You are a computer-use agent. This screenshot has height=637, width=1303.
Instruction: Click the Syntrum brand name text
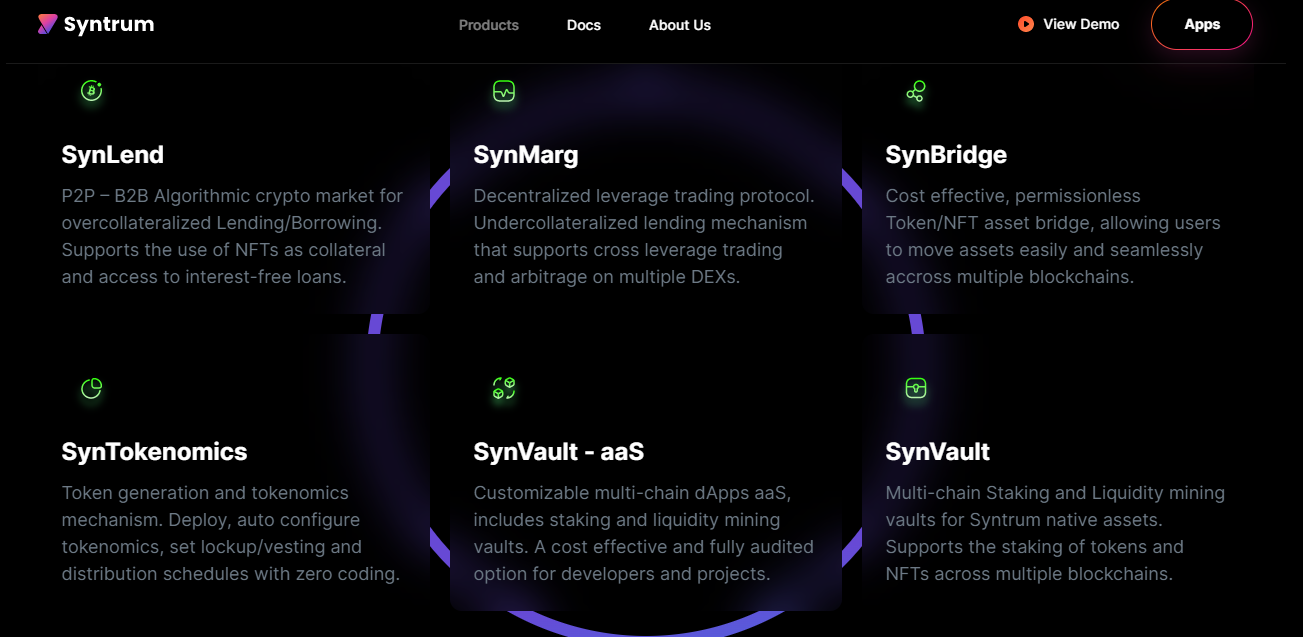click(x=108, y=24)
